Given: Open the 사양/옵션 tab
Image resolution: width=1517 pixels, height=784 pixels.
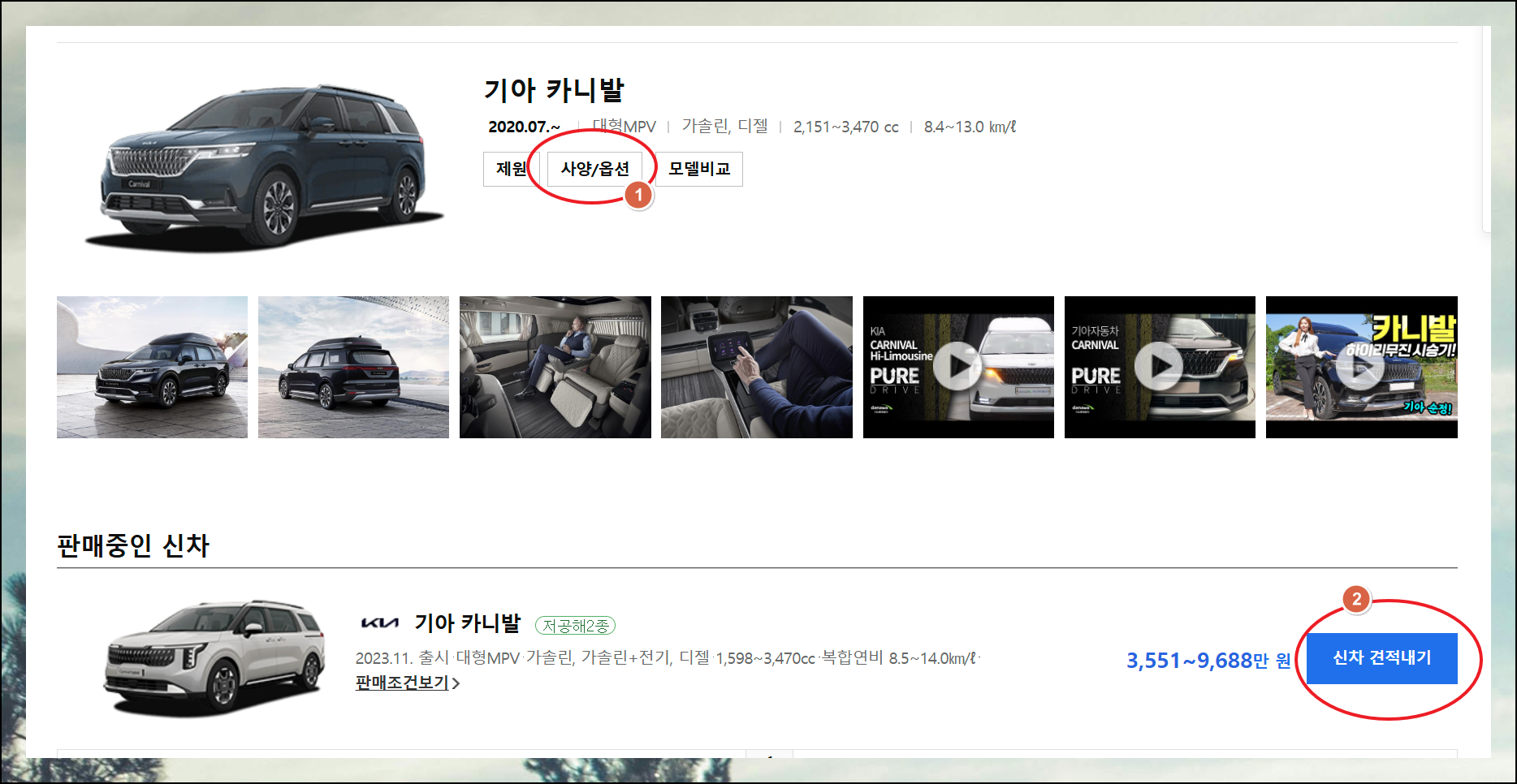Looking at the screenshot, I should click(x=594, y=169).
